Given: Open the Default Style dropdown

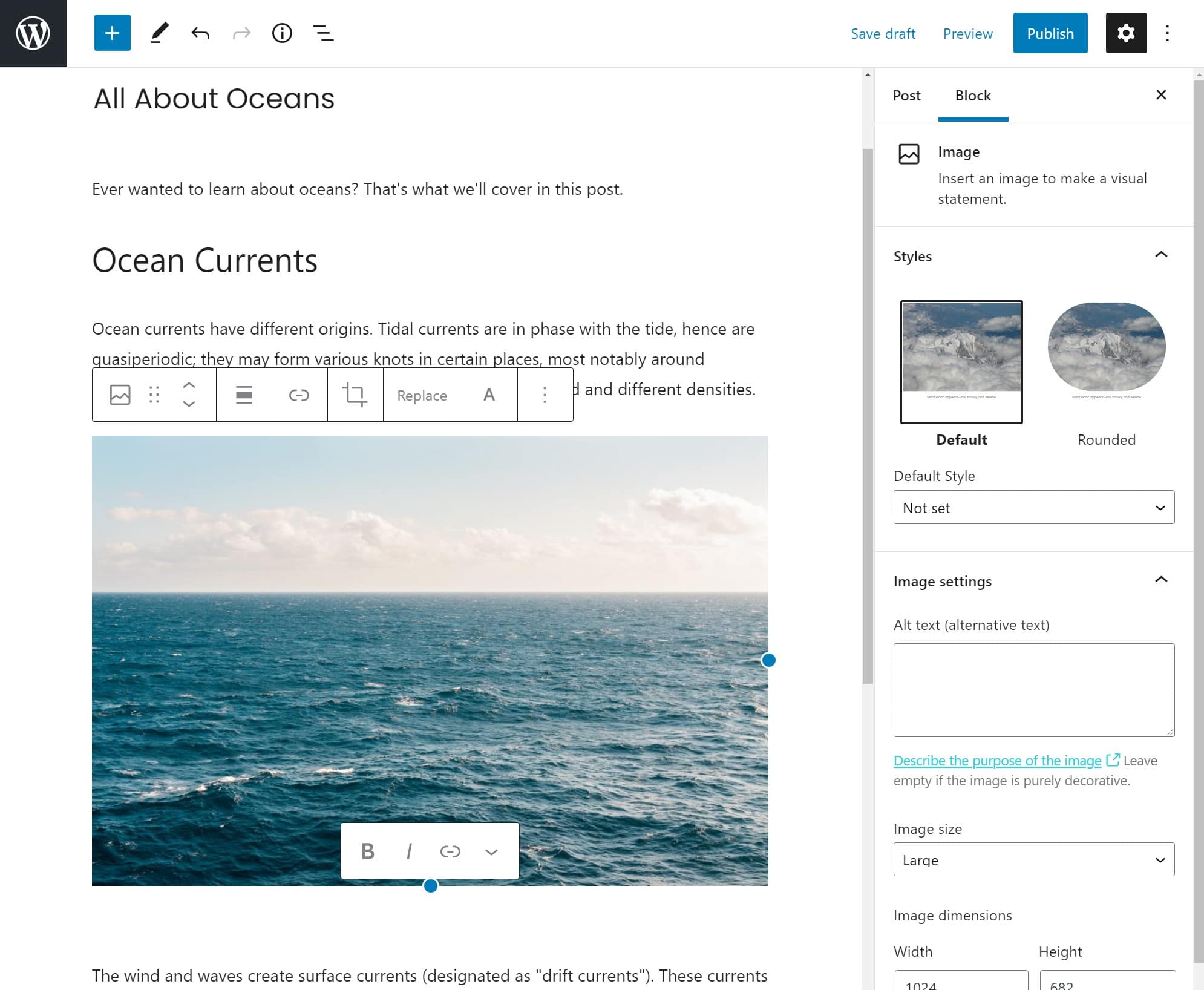Looking at the screenshot, I should [x=1033, y=507].
